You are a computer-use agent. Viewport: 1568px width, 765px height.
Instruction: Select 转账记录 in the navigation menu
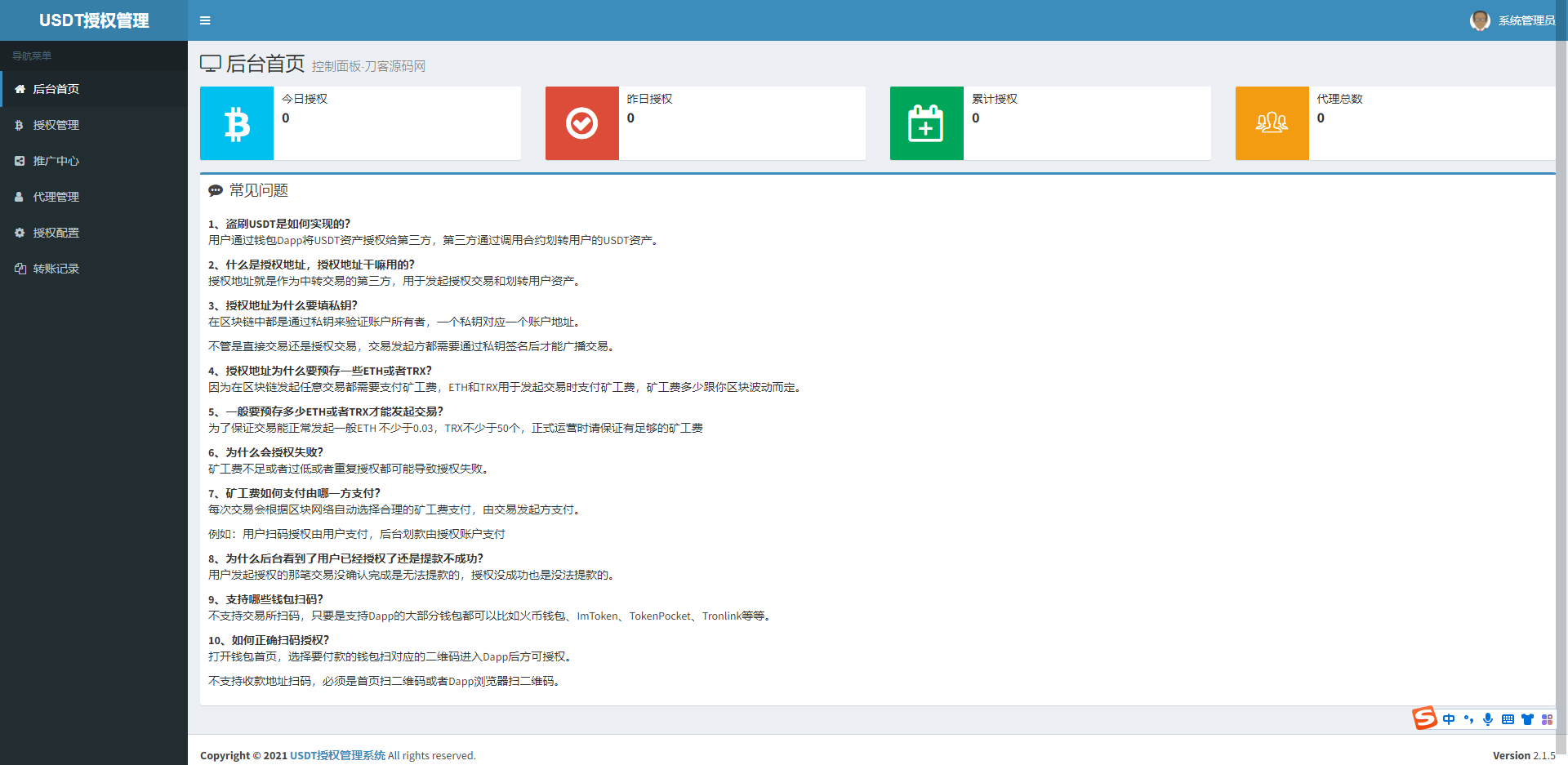[x=56, y=269]
